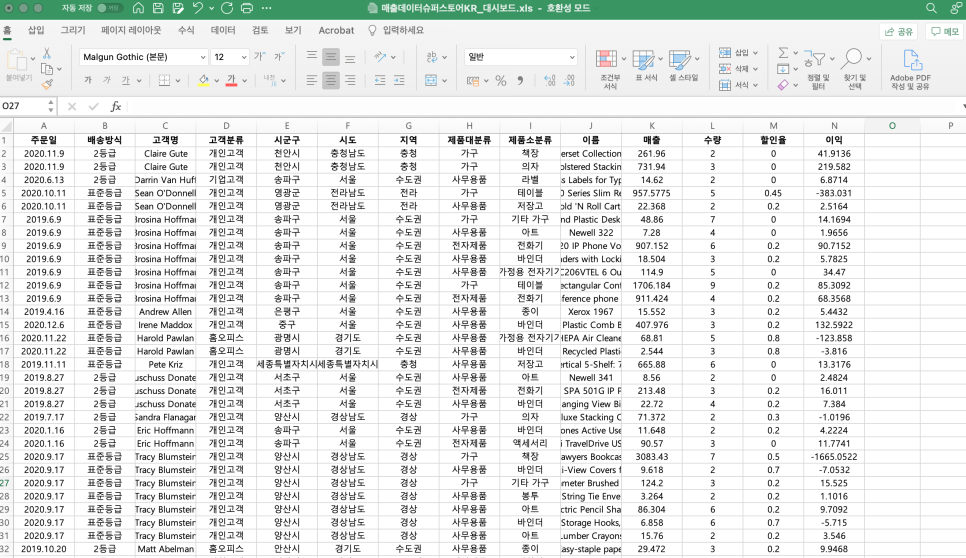Increase decimal places
The height and width of the screenshot is (558, 966).
pos(550,81)
